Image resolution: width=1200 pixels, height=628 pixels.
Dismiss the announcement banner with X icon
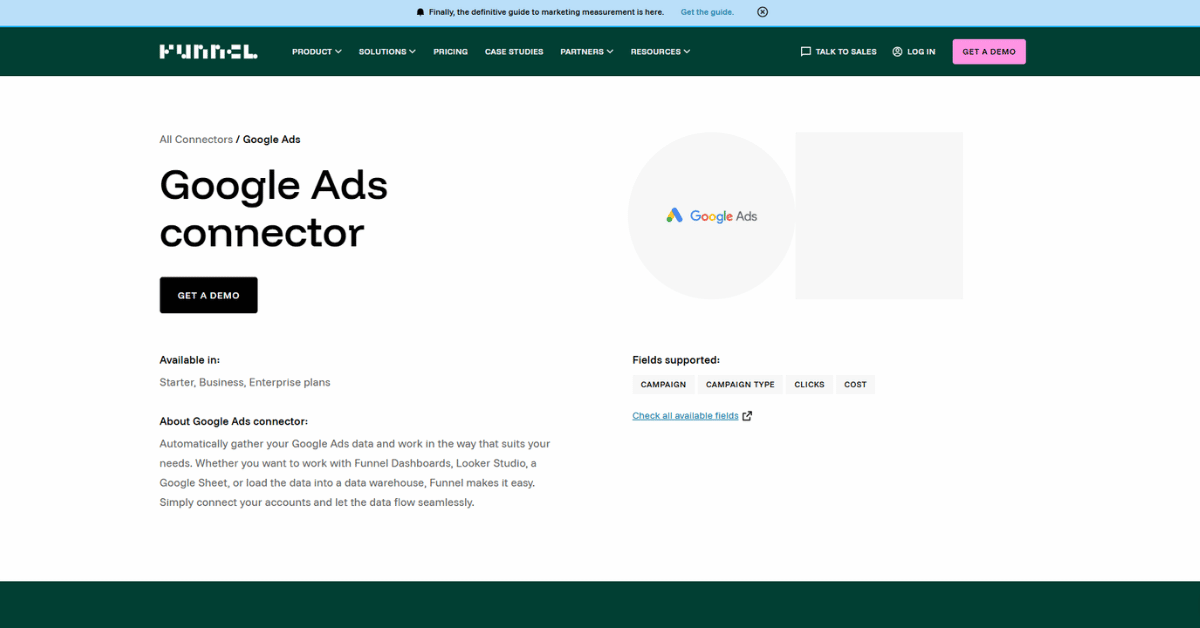762,12
